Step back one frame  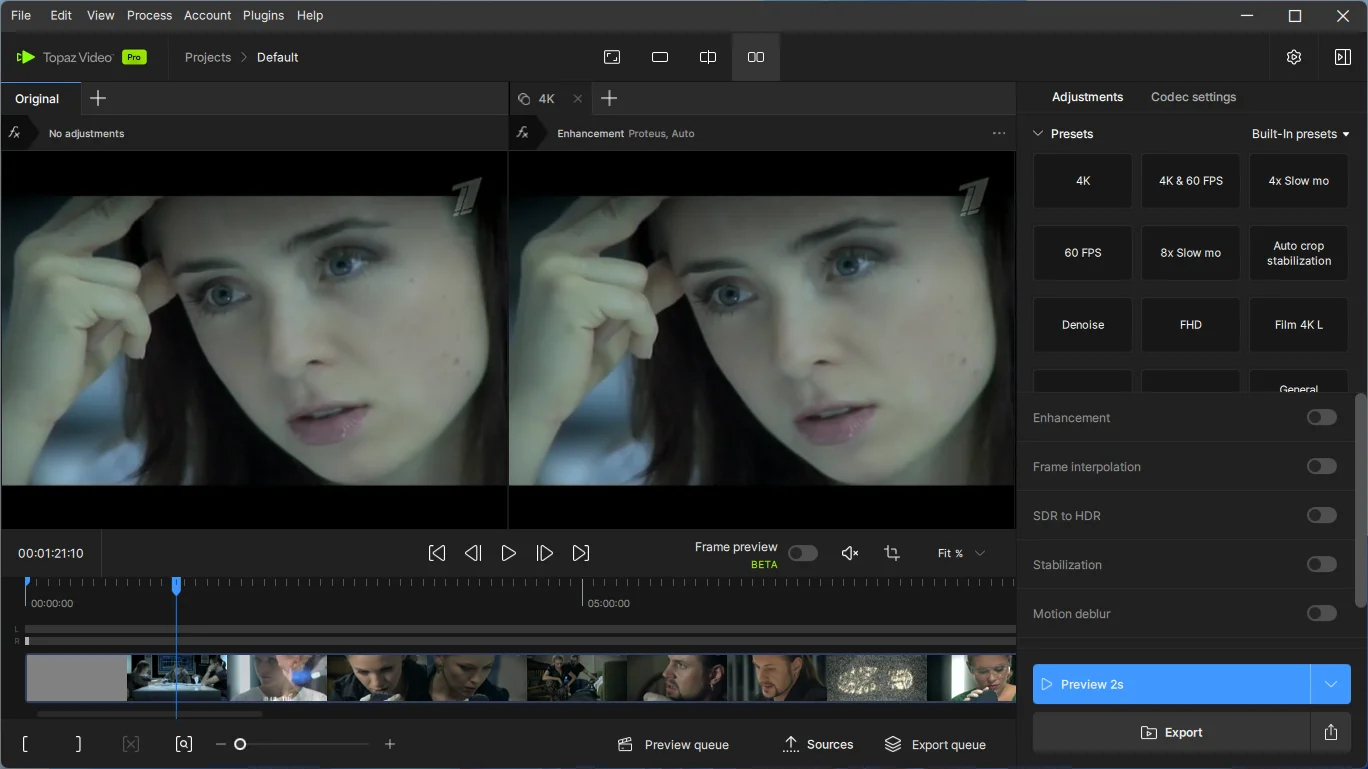(473, 553)
